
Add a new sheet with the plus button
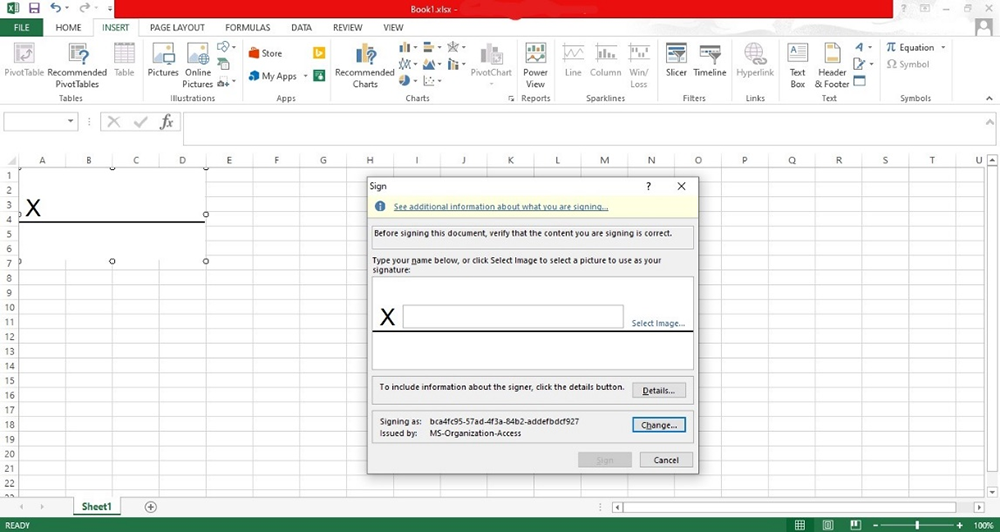(x=151, y=507)
